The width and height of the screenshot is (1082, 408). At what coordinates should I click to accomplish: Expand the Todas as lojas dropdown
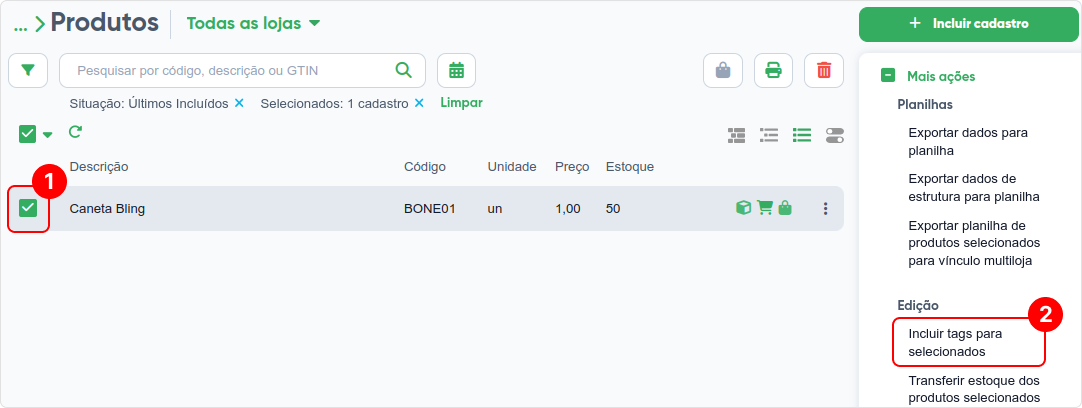pyautogui.click(x=253, y=23)
